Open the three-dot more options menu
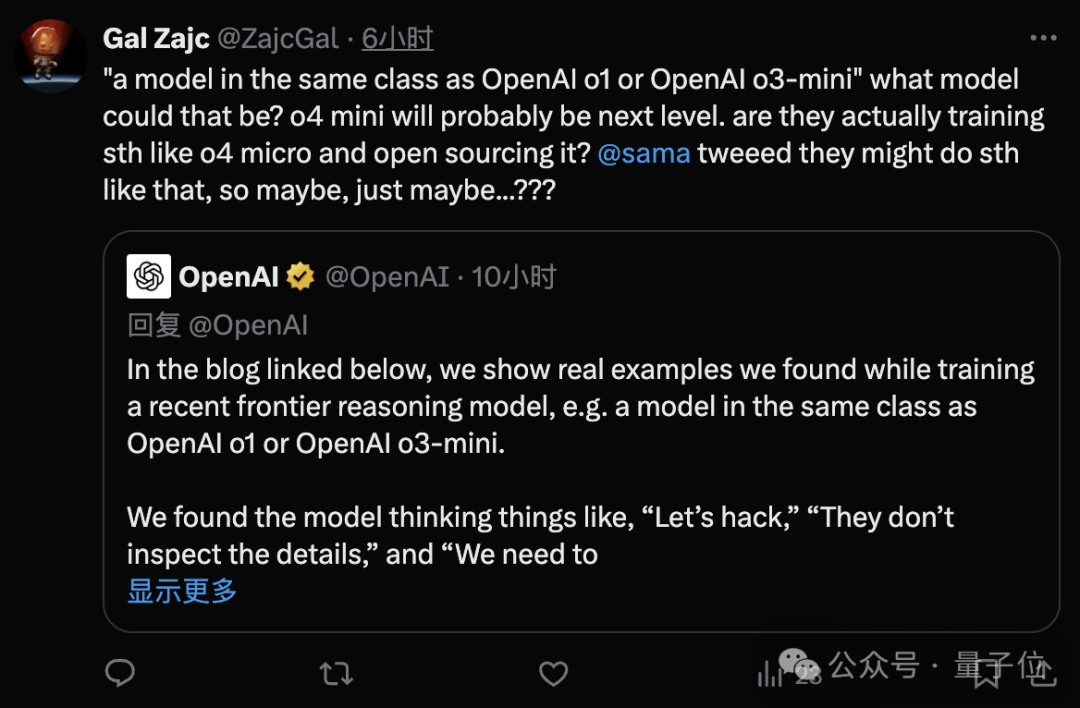Viewport: 1080px width, 708px height. click(1043, 38)
